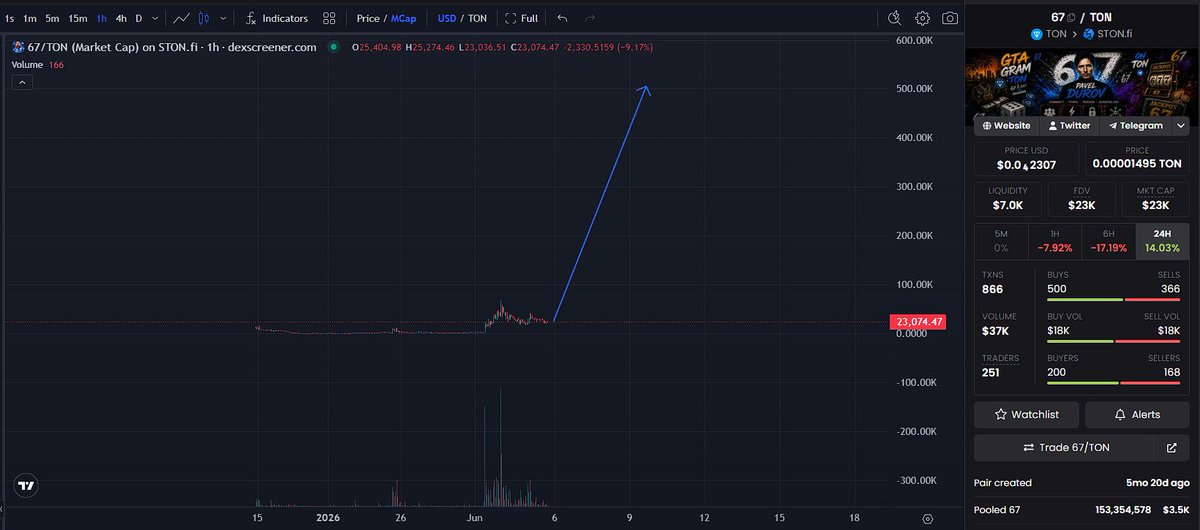Add pair to Watchlist
Screen dimensions: 1200x530
(1026, 414)
